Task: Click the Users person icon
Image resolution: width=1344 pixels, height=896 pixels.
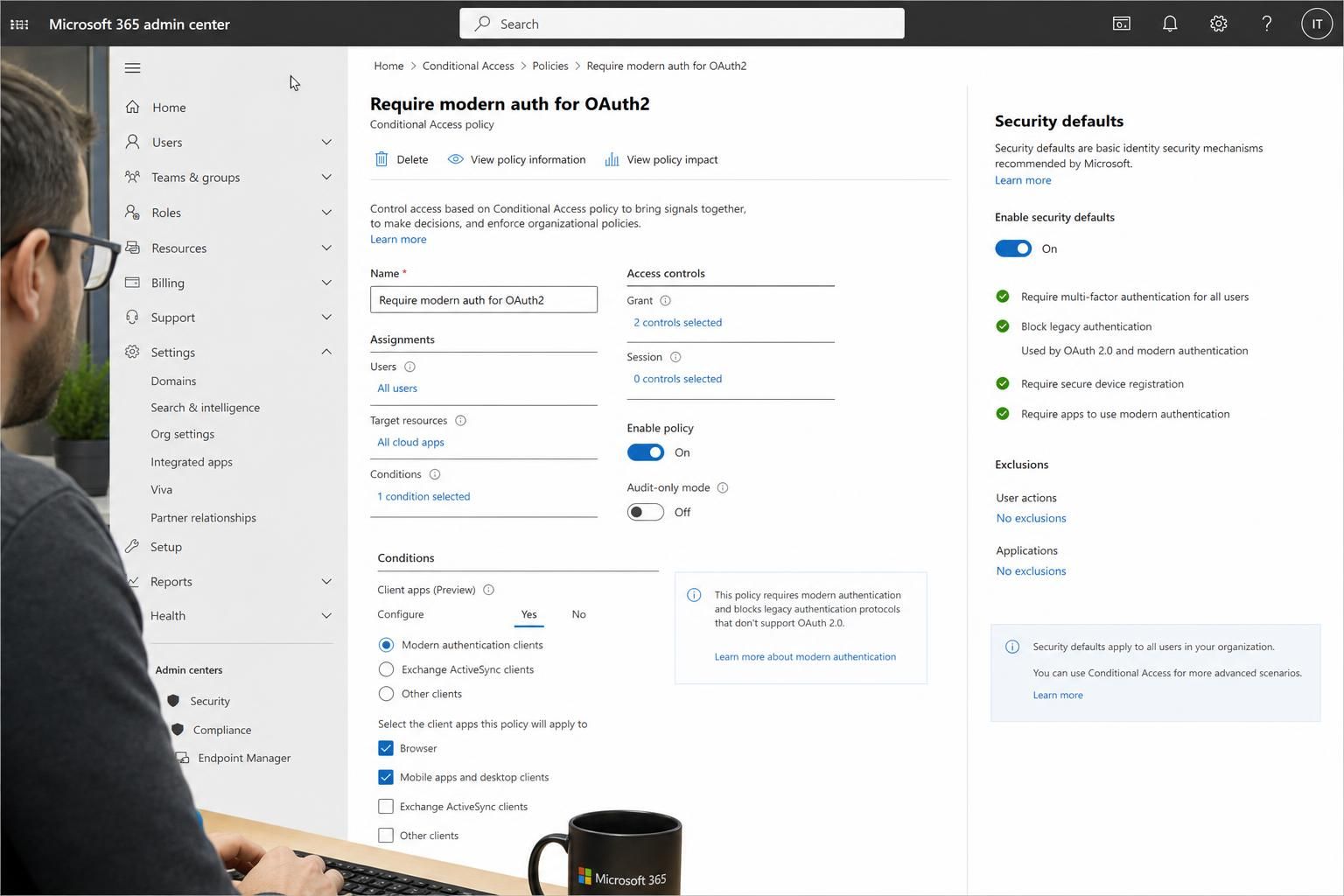Action: coord(132,141)
